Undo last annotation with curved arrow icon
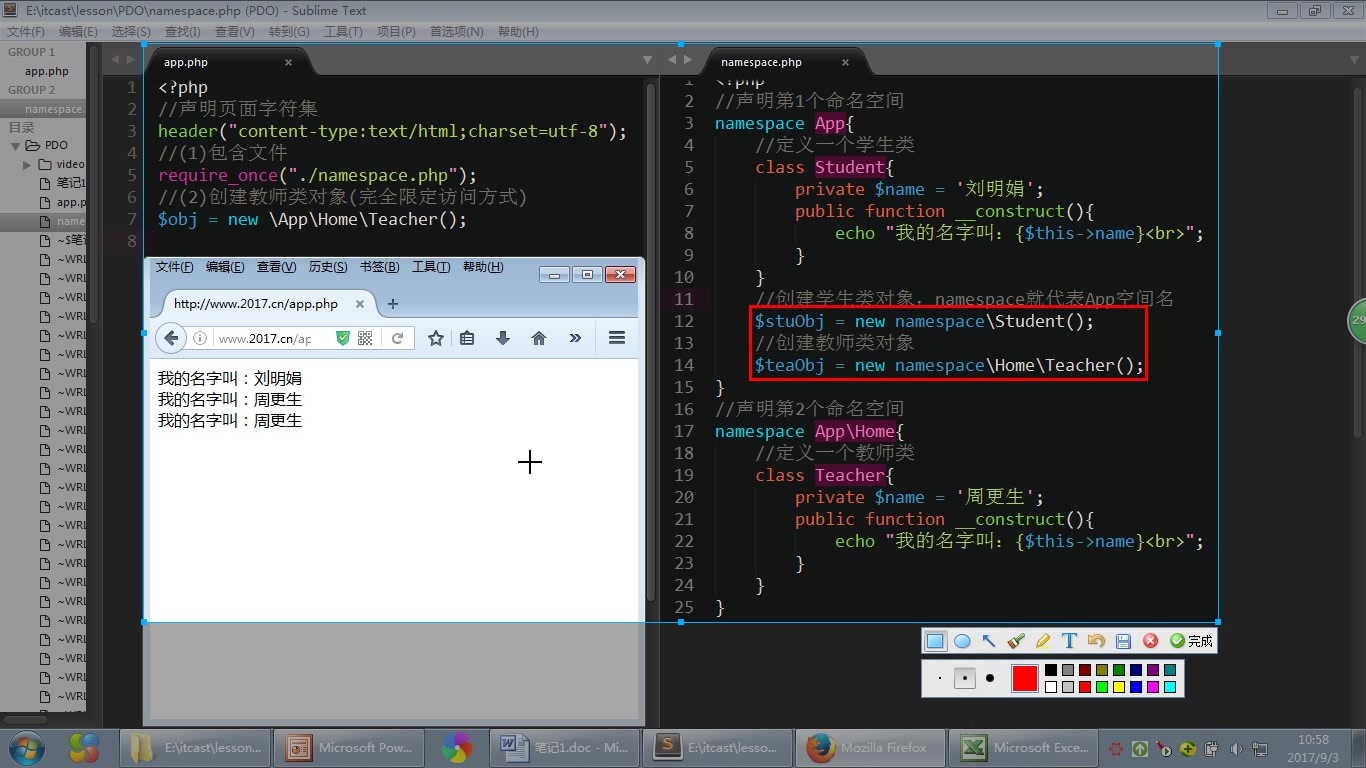 [x=1096, y=641]
